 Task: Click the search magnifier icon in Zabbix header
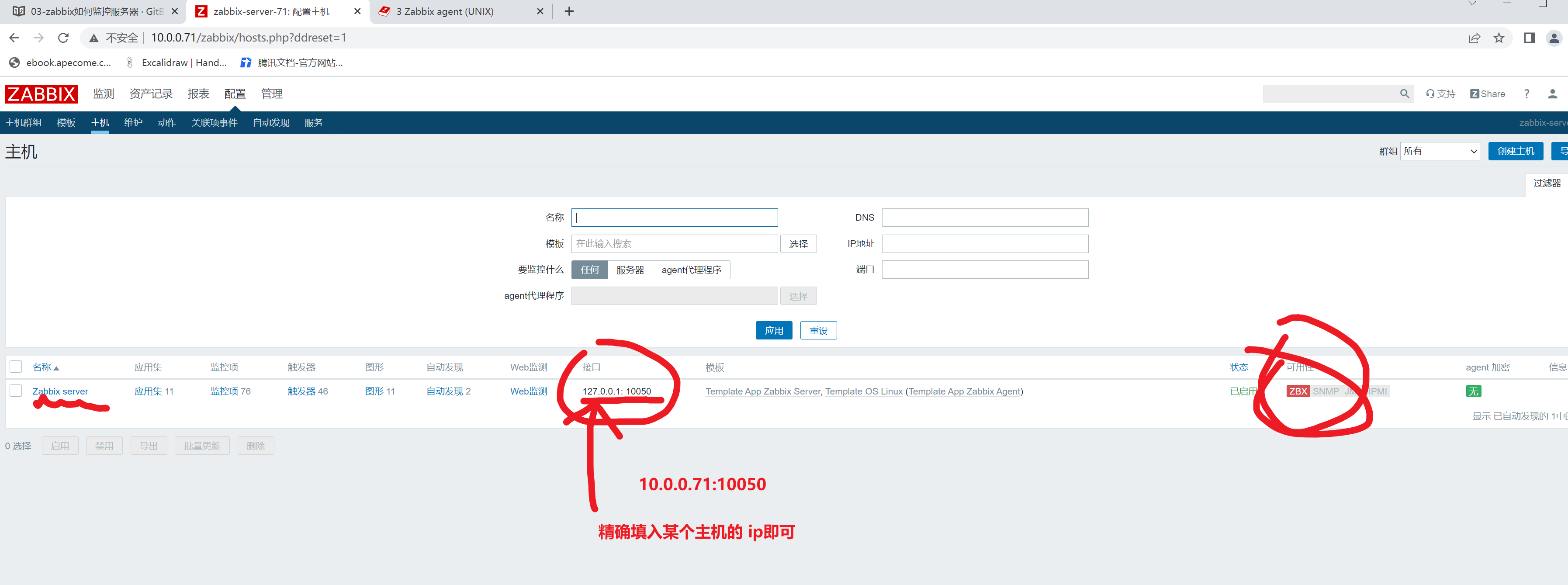(1404, 94)
